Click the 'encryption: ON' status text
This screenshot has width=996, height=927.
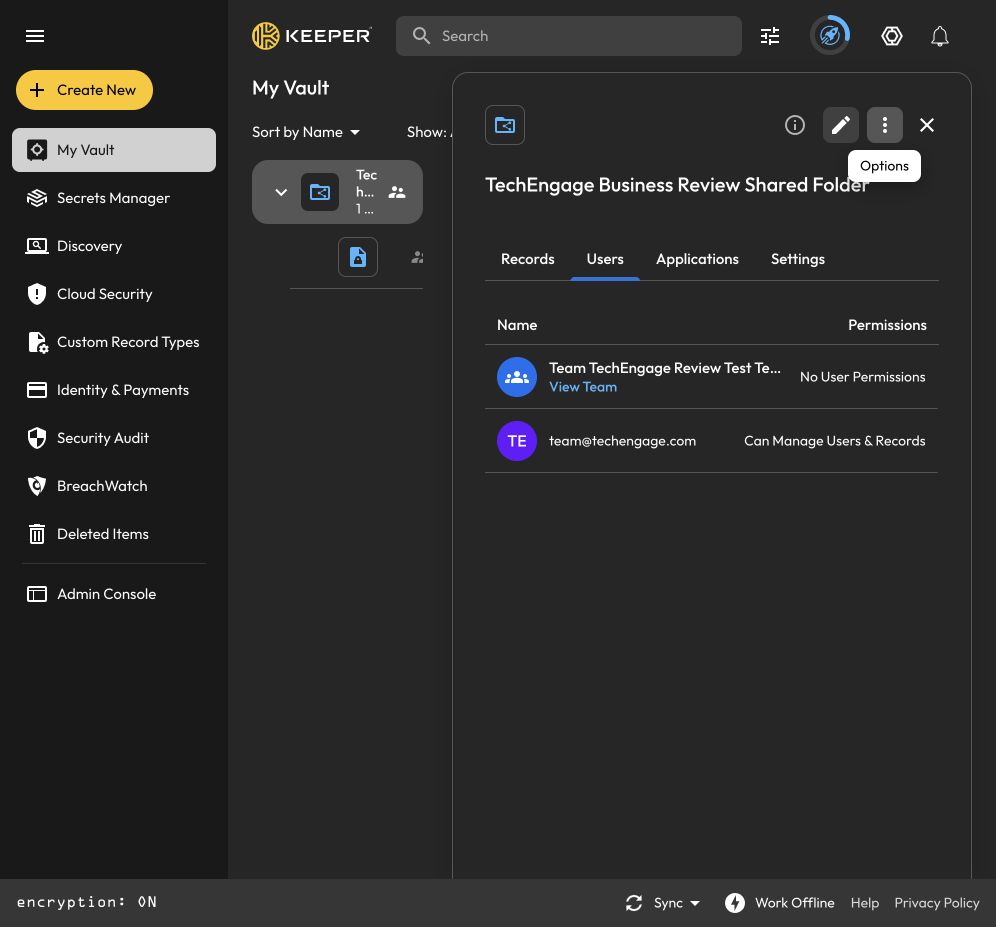point(86,902)
